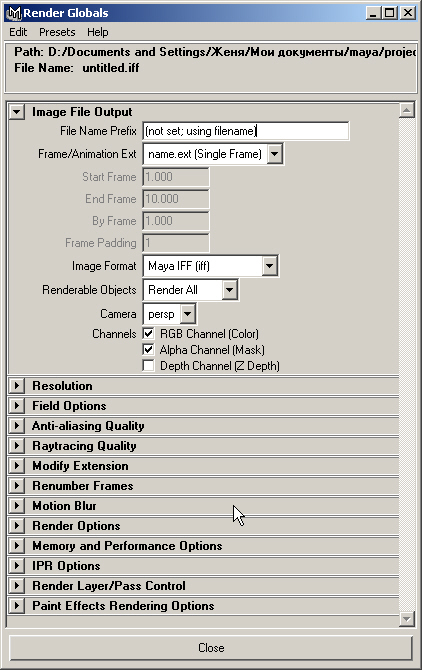The height and width of the screenshot is (670, 422).
Task: Enable the Depth Channel (Z Depth) checkbox
Action: pyautogui.click(x=148, y=366)
